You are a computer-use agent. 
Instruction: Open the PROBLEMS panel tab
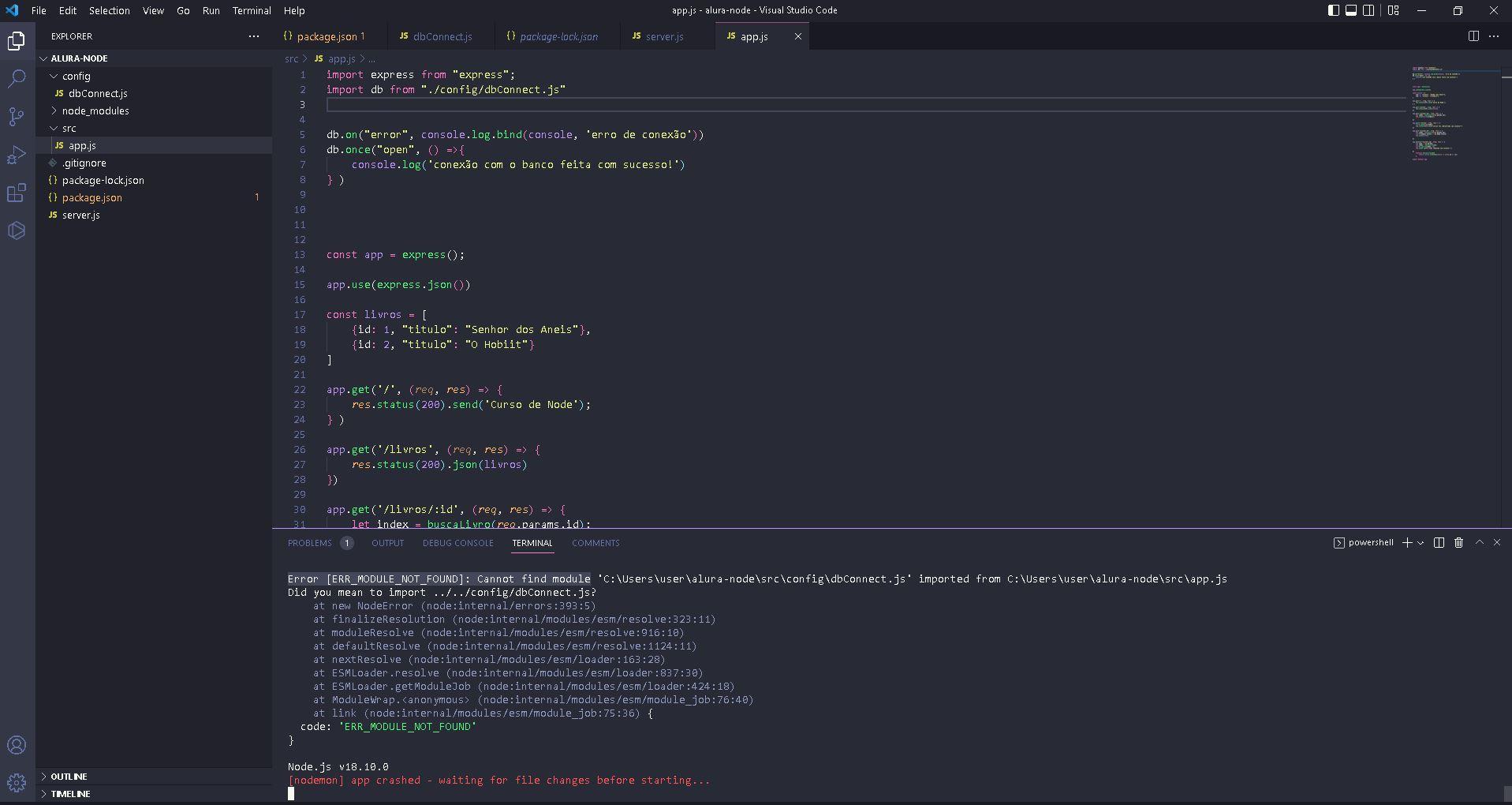click(319, 543)
